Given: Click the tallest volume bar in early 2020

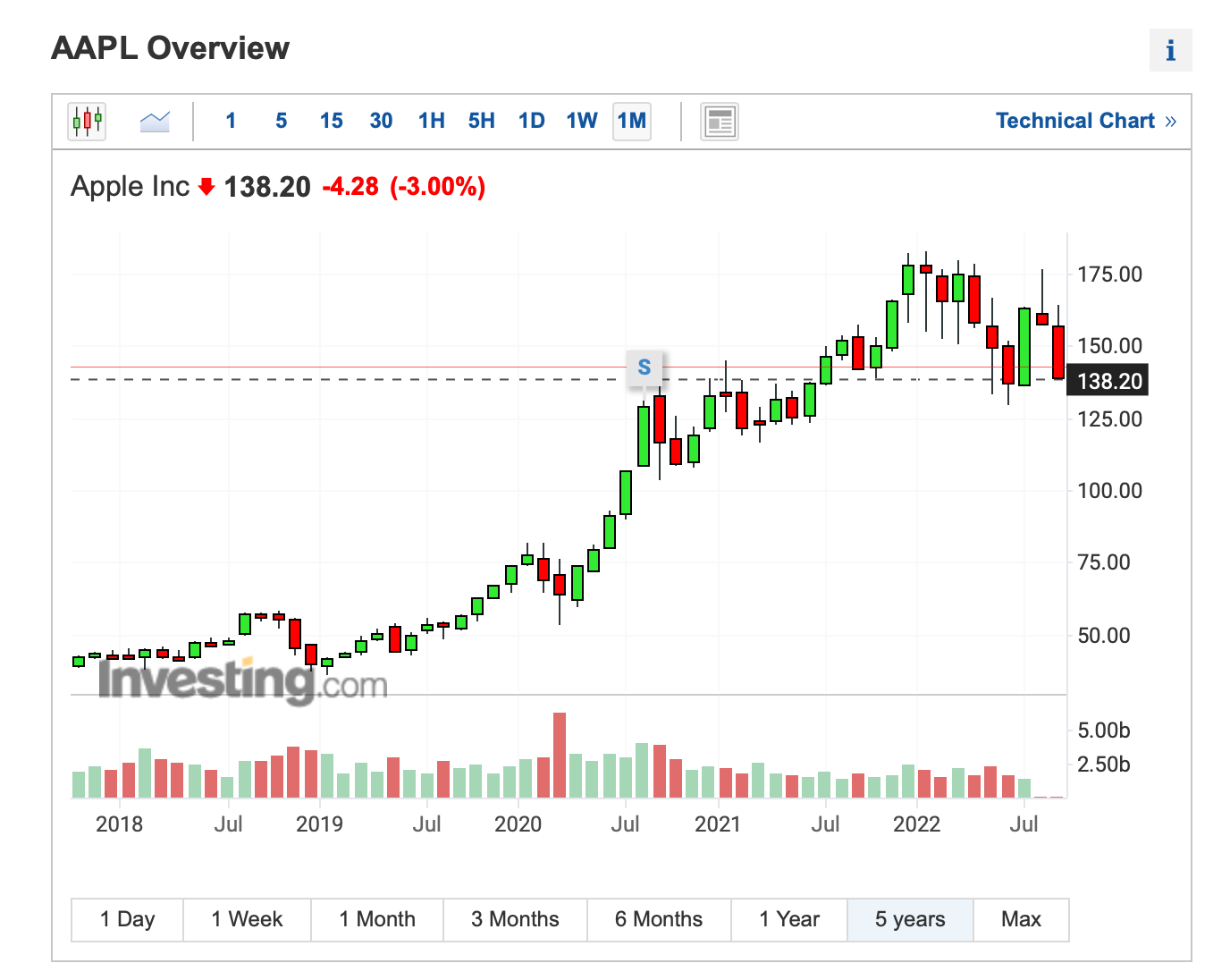Looking at the screenshot, I should point(560,755).
